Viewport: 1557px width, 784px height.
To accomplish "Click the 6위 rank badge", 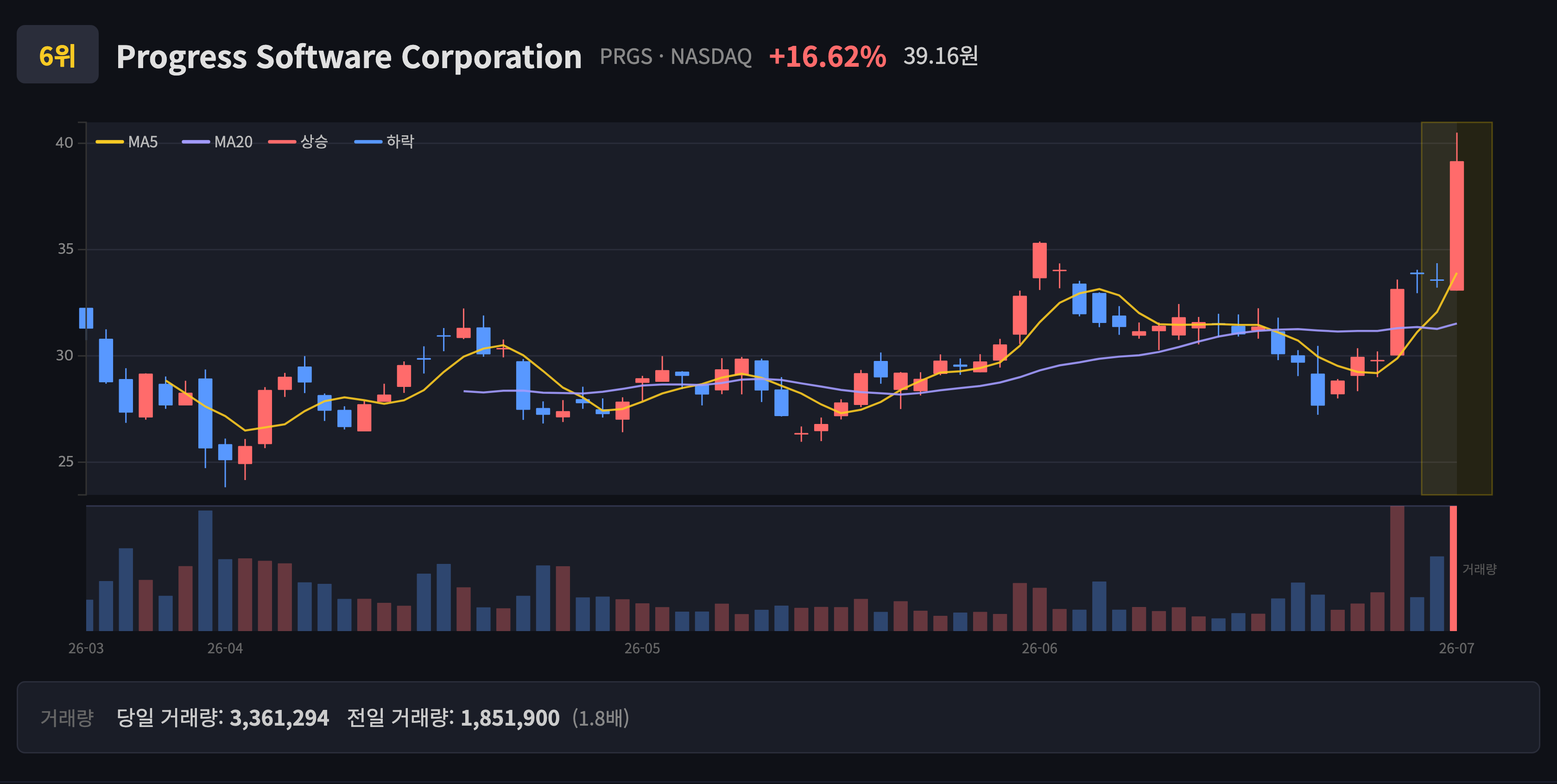I will (57, 54).
